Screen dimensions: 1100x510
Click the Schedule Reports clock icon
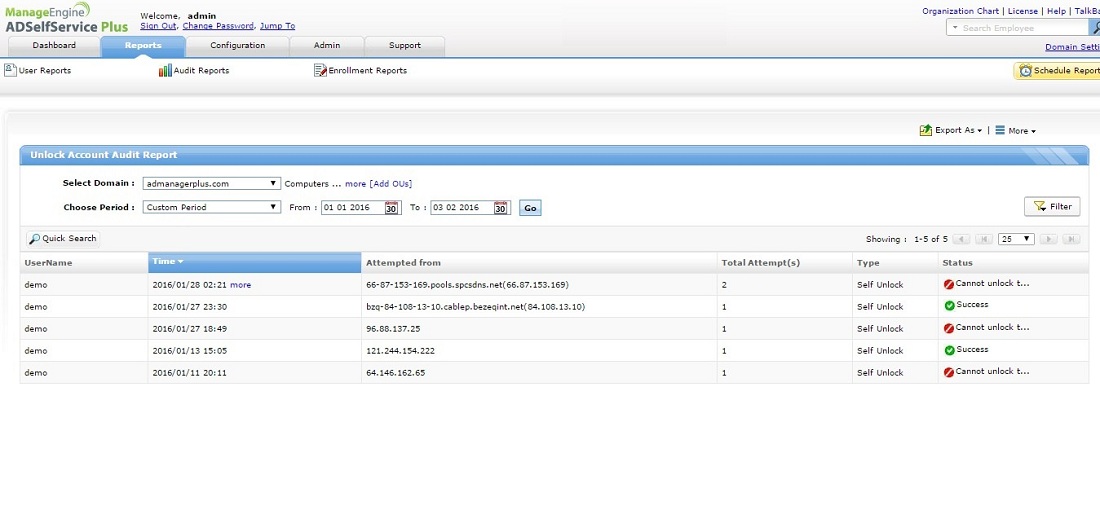[1026, 71]
